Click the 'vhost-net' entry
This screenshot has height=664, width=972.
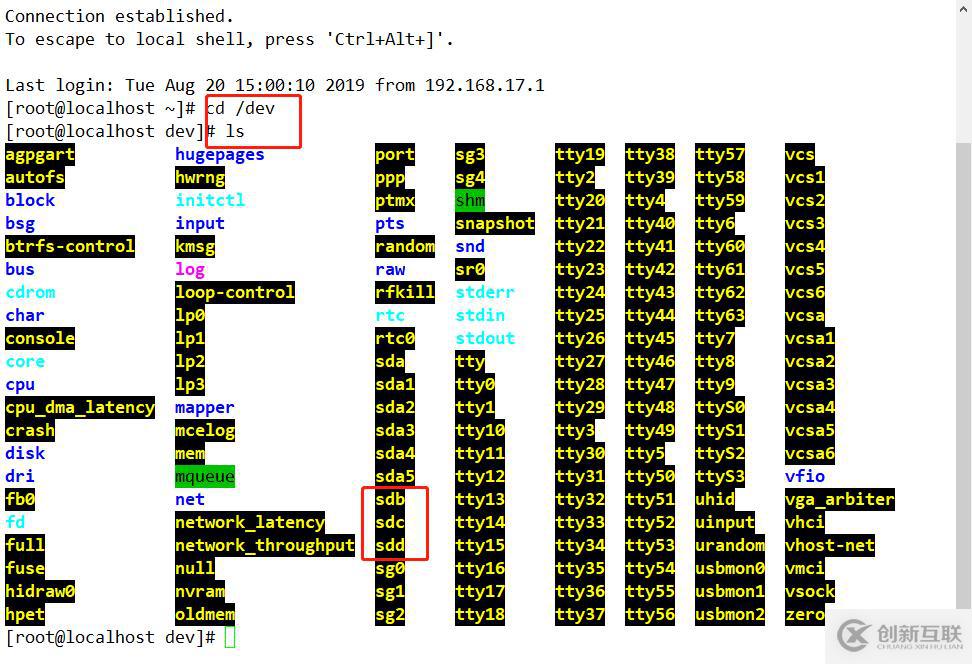829,546
